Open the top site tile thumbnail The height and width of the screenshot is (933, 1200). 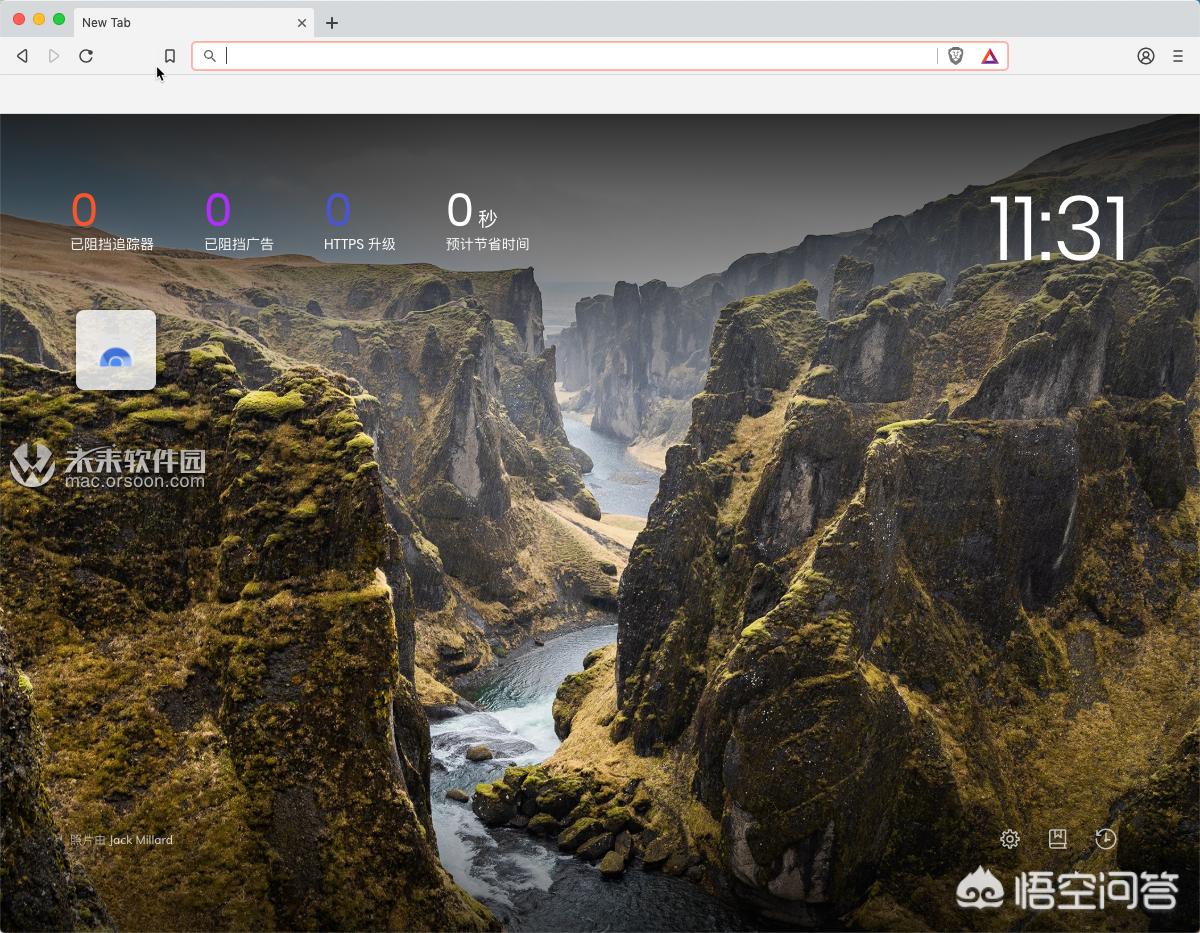coord(116,350)
